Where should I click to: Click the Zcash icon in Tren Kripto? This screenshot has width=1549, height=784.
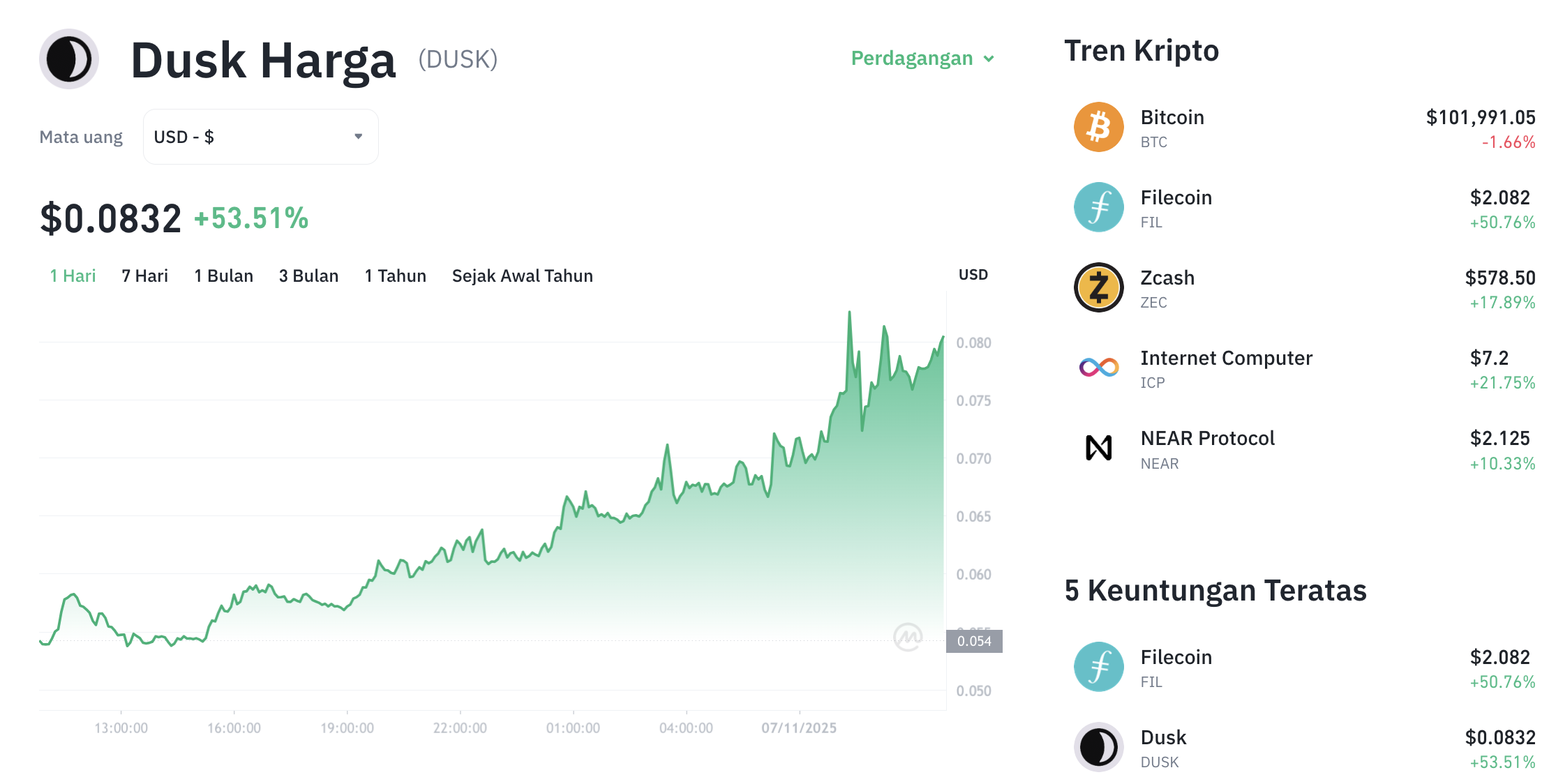(x=1098, y=287)
